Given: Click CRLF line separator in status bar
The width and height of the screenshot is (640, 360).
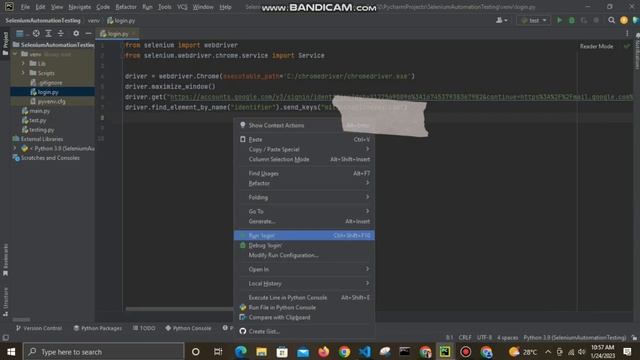Looking at the screenshot, I should (x=465, y=338).
